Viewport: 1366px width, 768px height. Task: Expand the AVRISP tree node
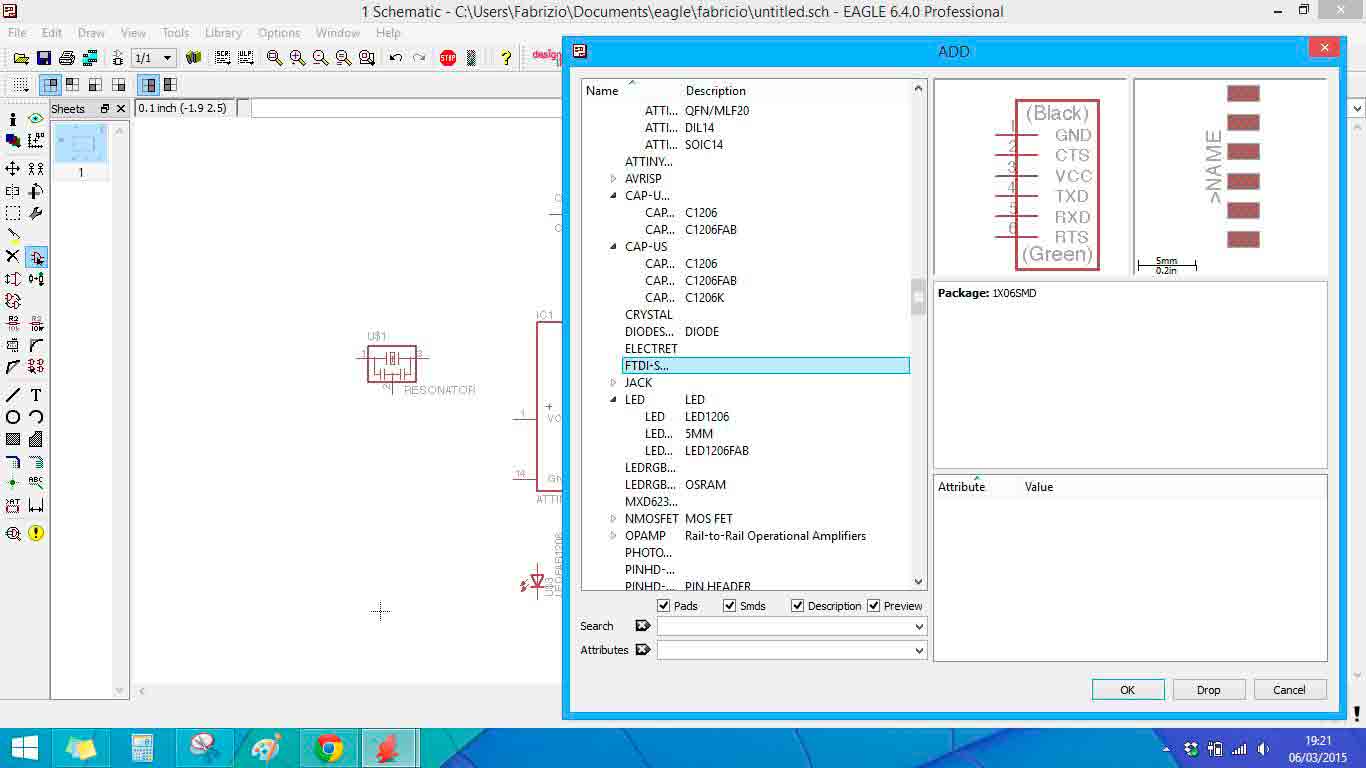(x=614, y=179)
